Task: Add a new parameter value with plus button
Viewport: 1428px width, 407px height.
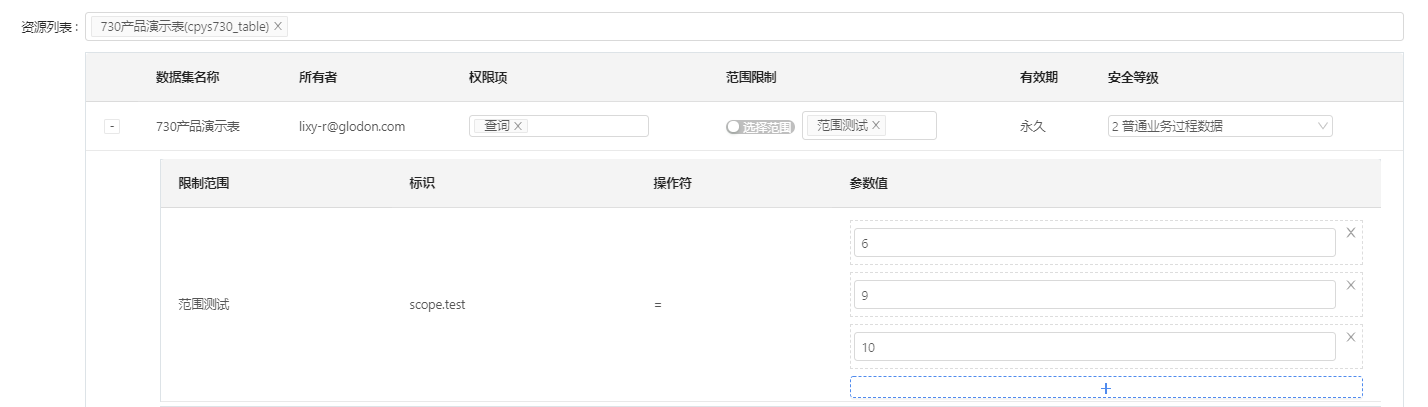Action: click(x=1105, y=388)
